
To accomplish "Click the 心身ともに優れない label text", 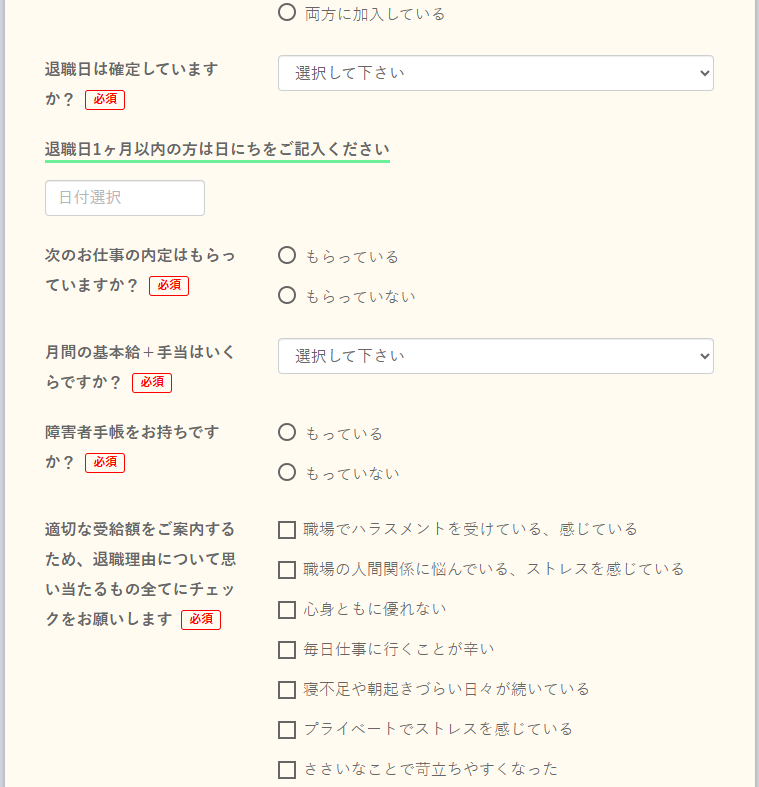I will (375, 609).
